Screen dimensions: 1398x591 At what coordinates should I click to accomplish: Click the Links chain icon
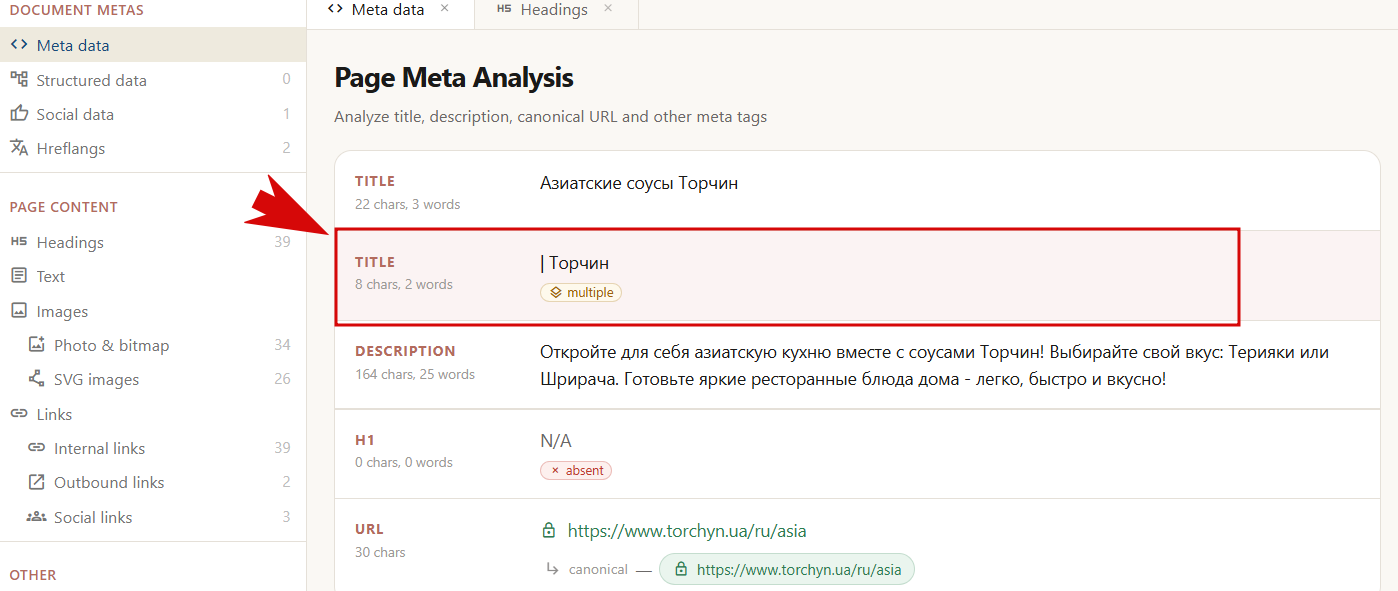click(x=19, y=414)
